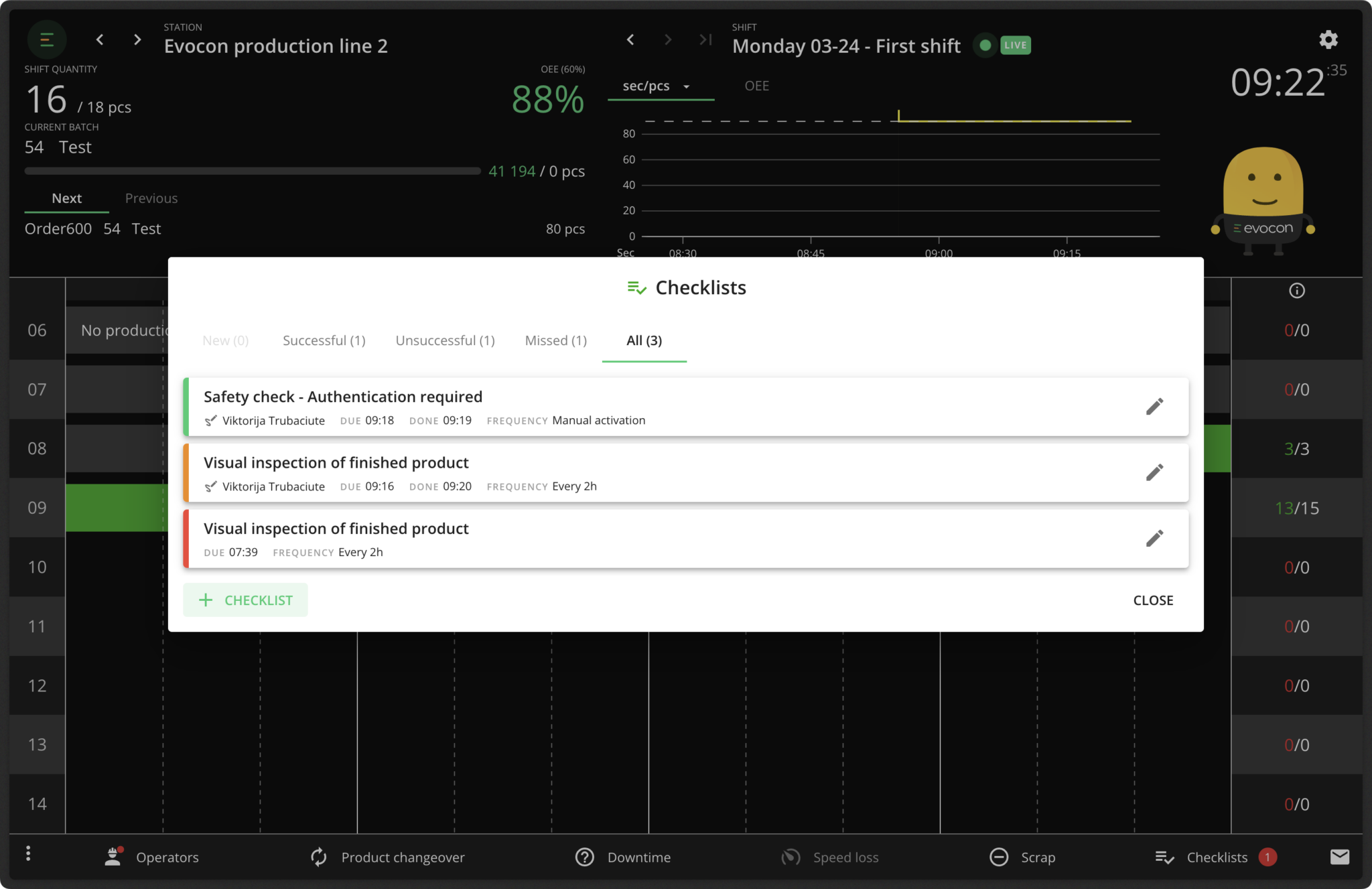
Task: Open the green hamburger menu icon
Action: click(46, 40)
